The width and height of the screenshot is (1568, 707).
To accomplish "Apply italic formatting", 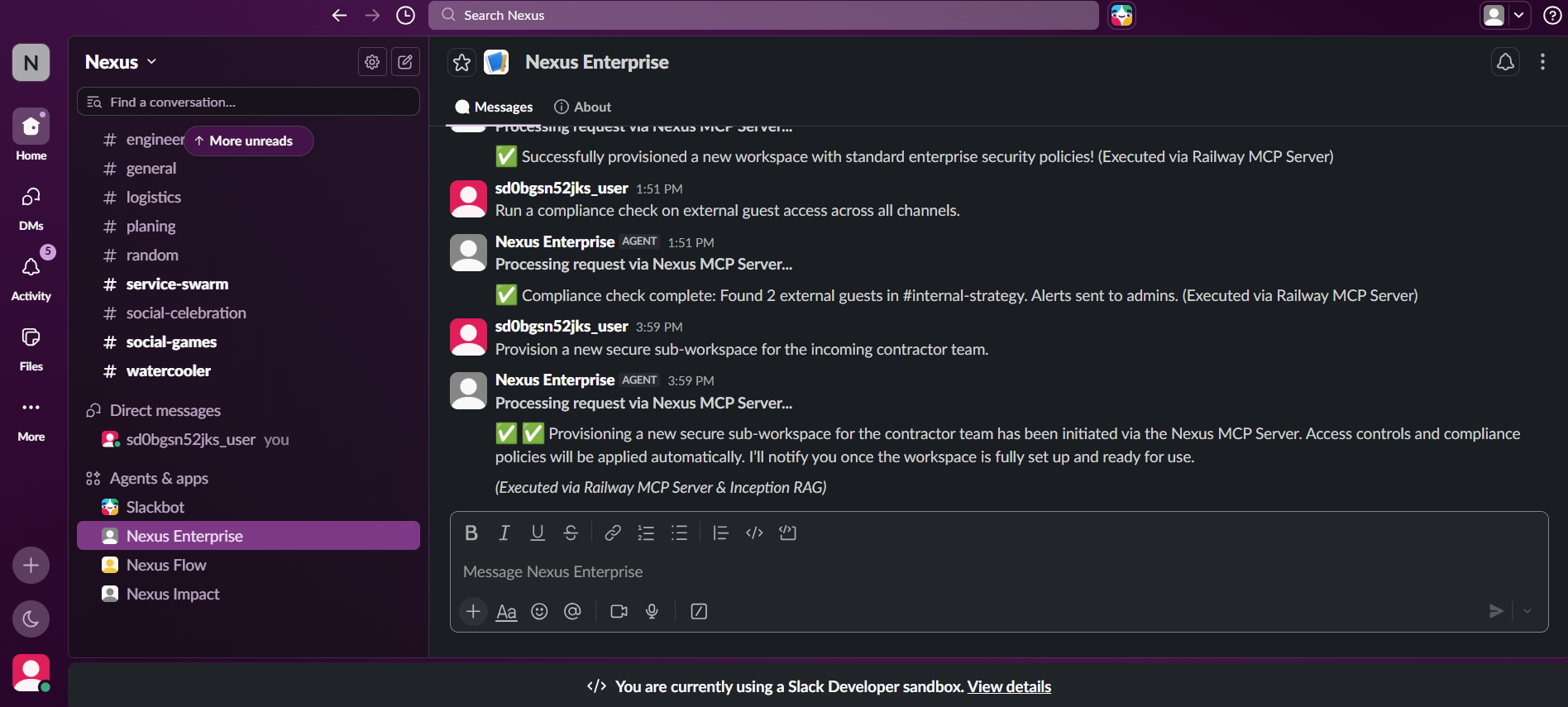I will (504, 533).
